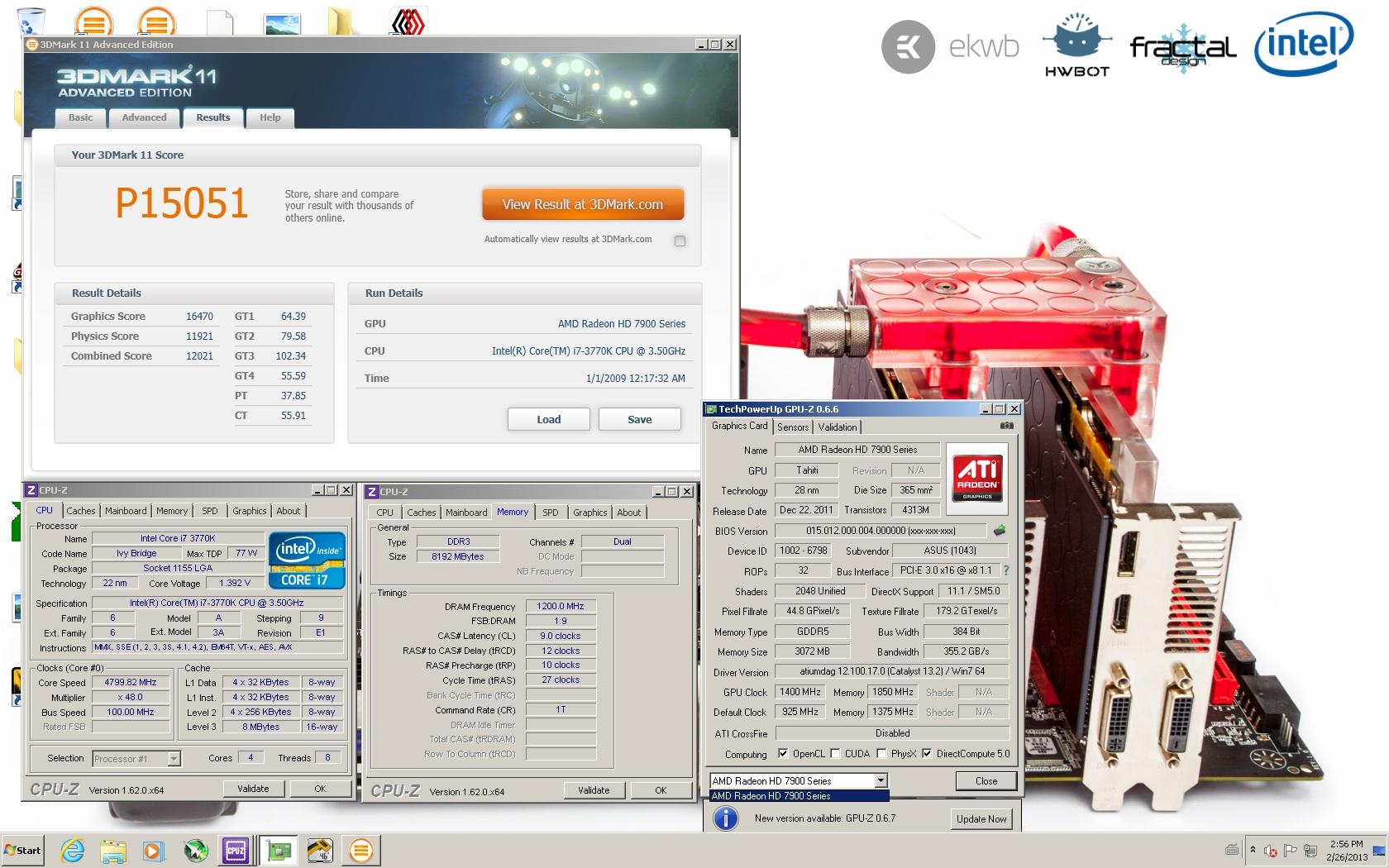This screenshot has height=868, width=1389.
Task: Save BIOS using icon beside BIOS Version
Action: click(1000, 531)
